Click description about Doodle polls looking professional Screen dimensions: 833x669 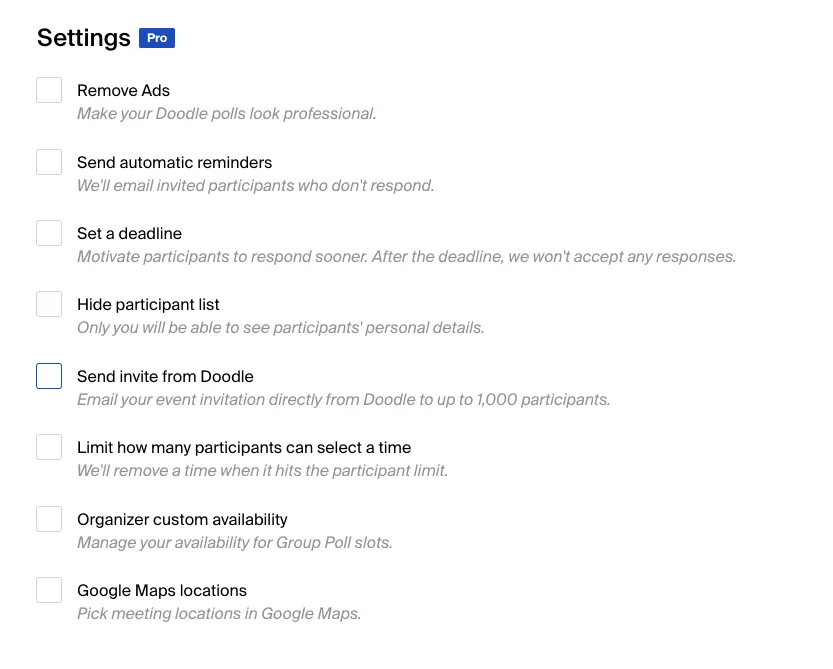click(227, 114)
